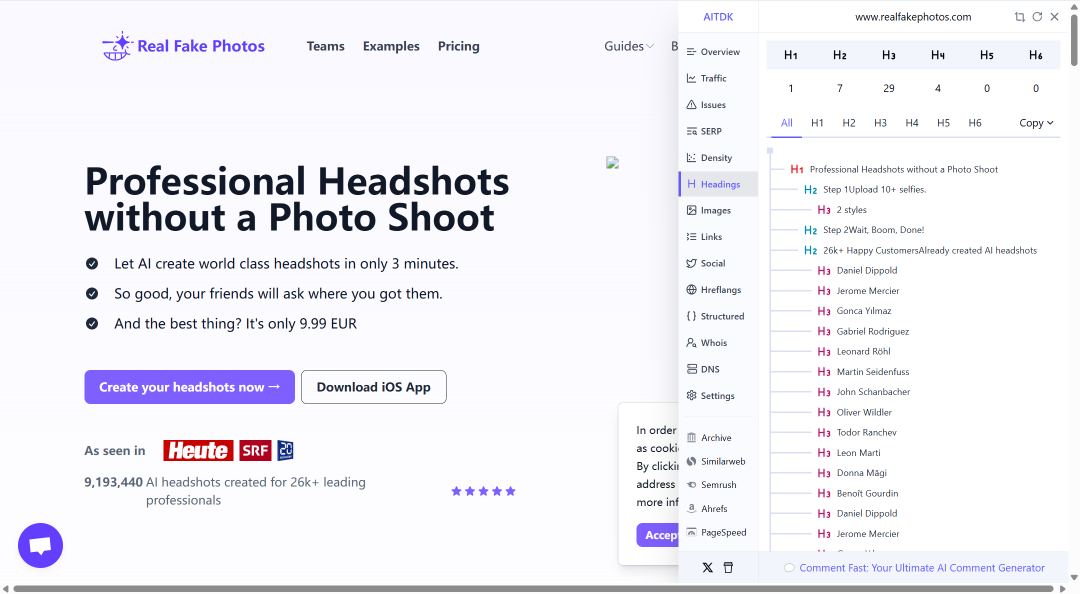Click the Real Fake Photos logo
The image size is (1080, 594).
pyautogui.click(x=184, y=46)
